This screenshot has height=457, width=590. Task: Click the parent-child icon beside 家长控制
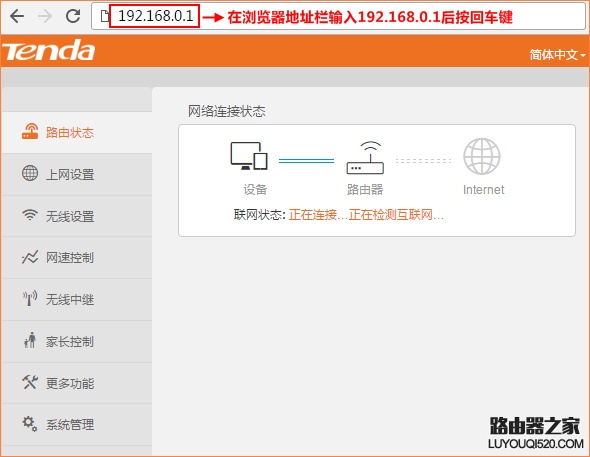point(30,340)
